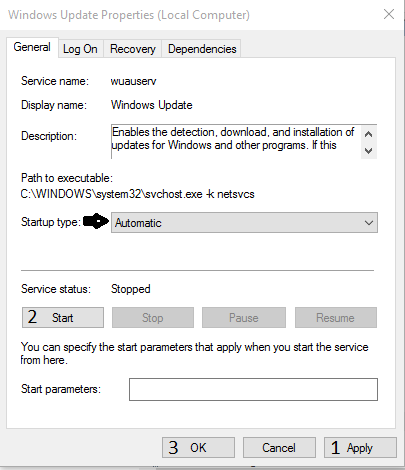This screenshot has height=470, width=405.
Task: Start the Windows Update service
Action: click(63, 318)
